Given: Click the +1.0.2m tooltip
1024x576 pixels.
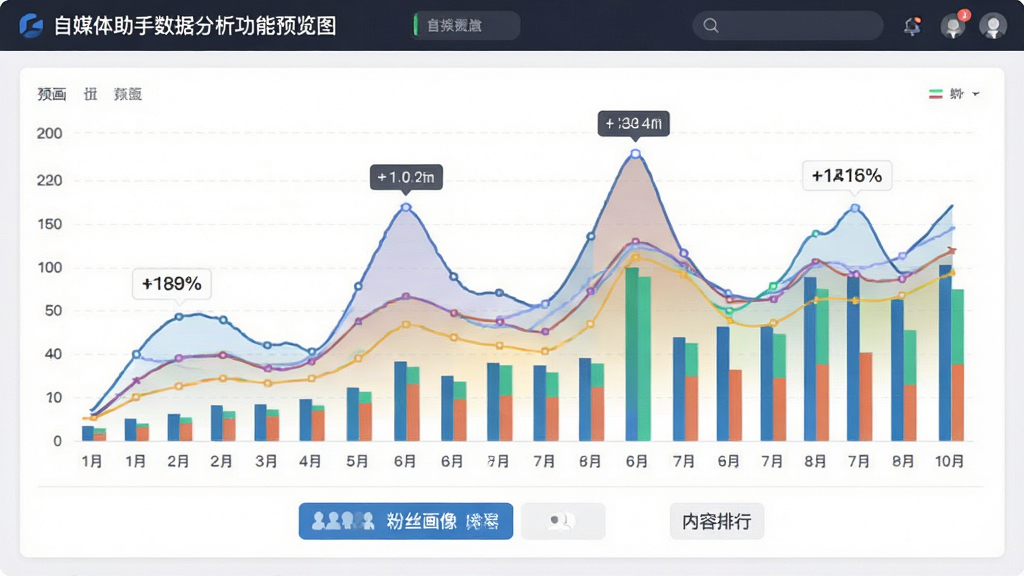Looking at the screenshot, I should pyautogui.click(x=406, y=177).
